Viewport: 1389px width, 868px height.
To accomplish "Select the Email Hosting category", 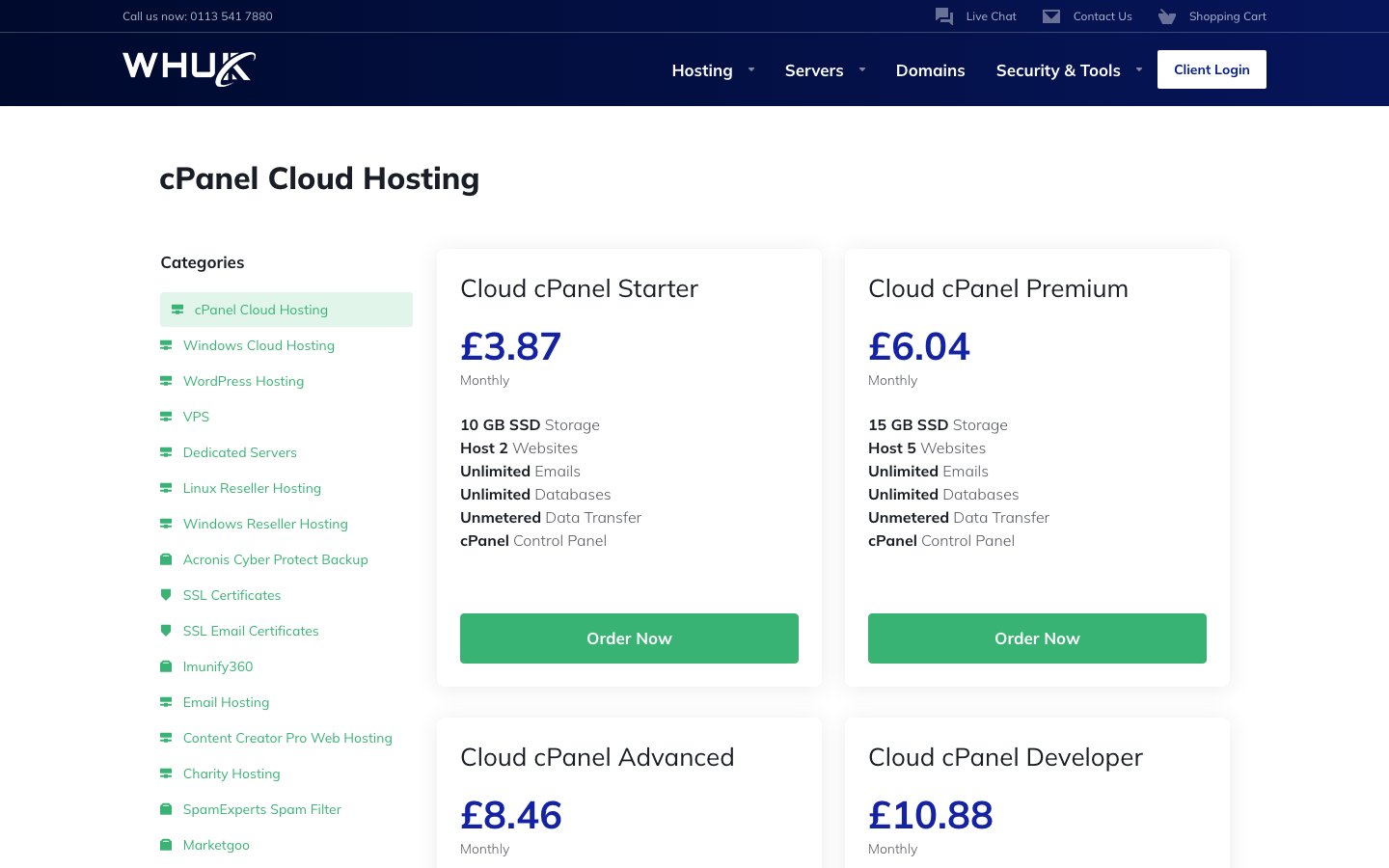I will pos(226,702).
